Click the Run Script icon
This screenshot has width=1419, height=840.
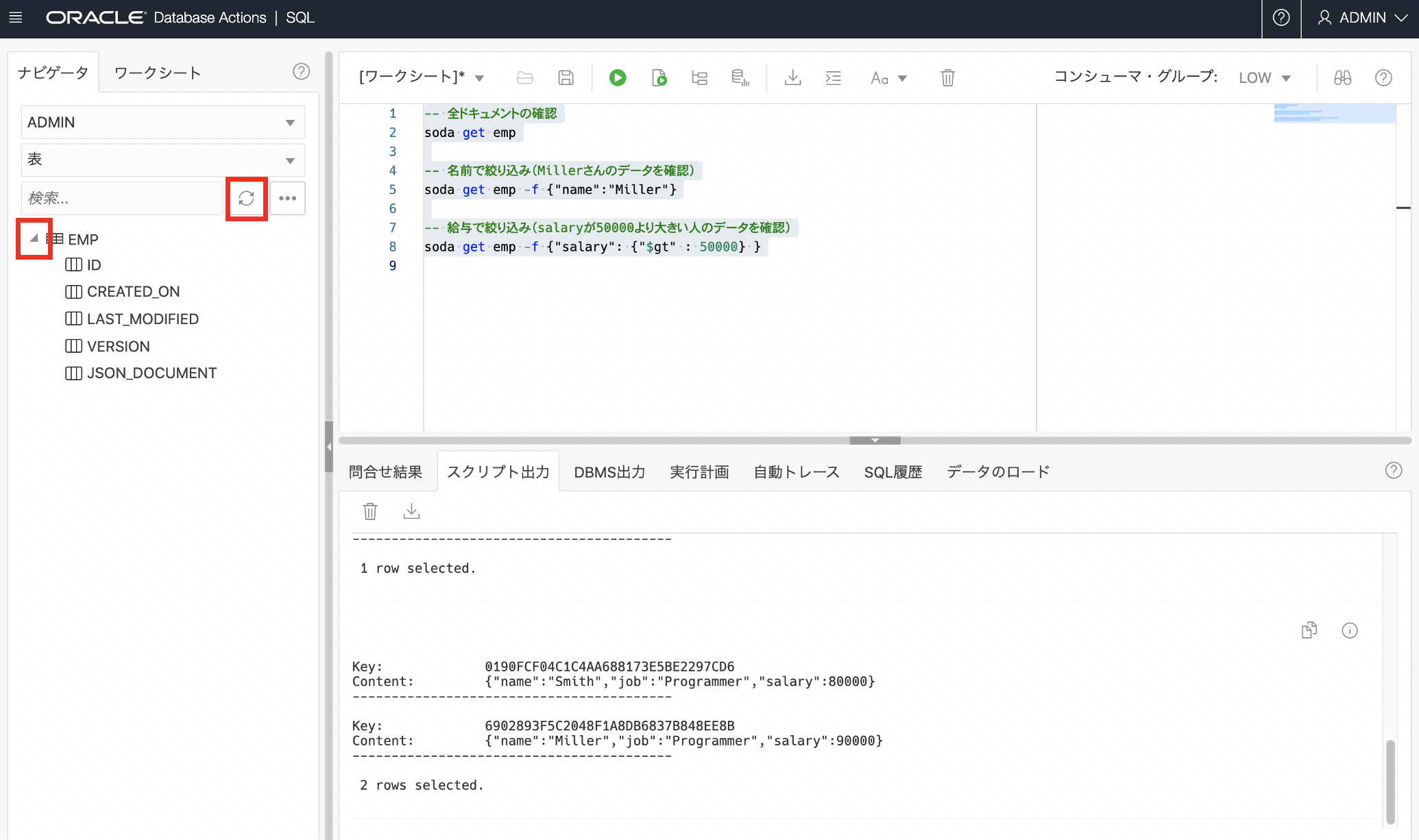[x=659, y=77]
